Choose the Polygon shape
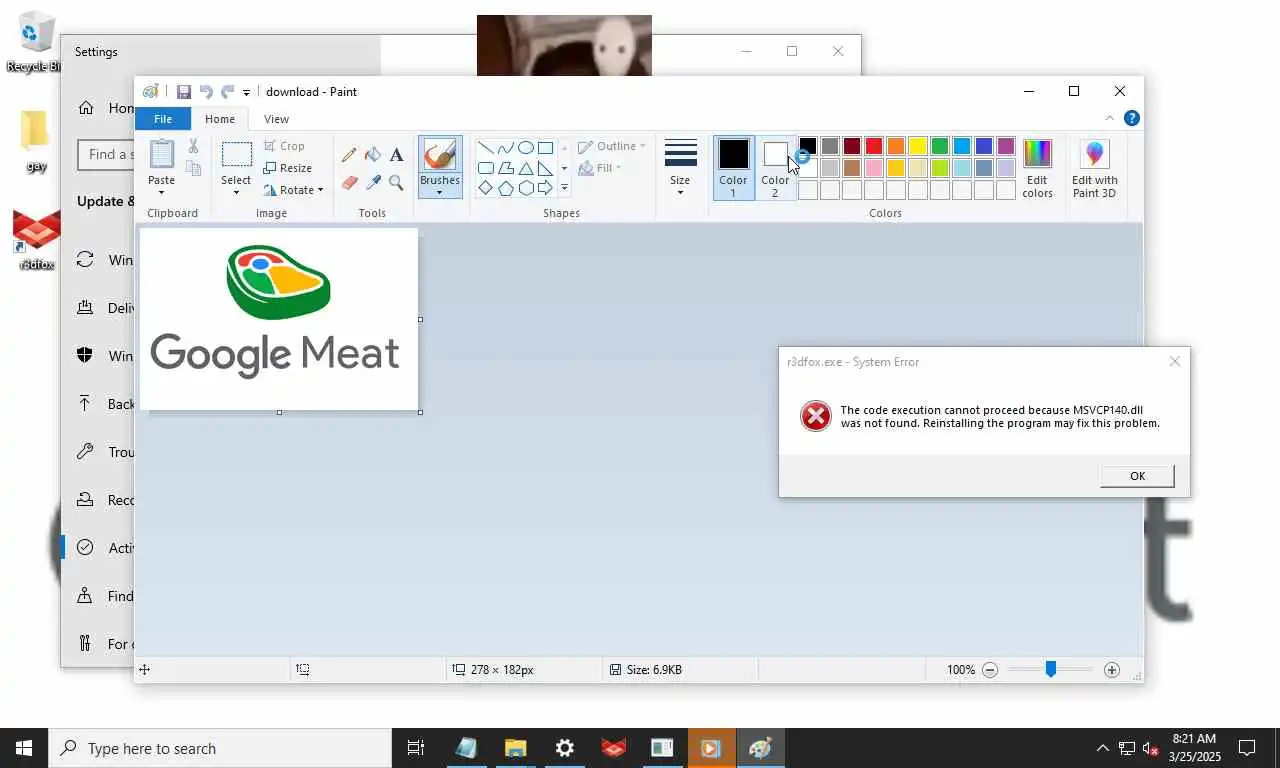 click(x=505, y=168)
